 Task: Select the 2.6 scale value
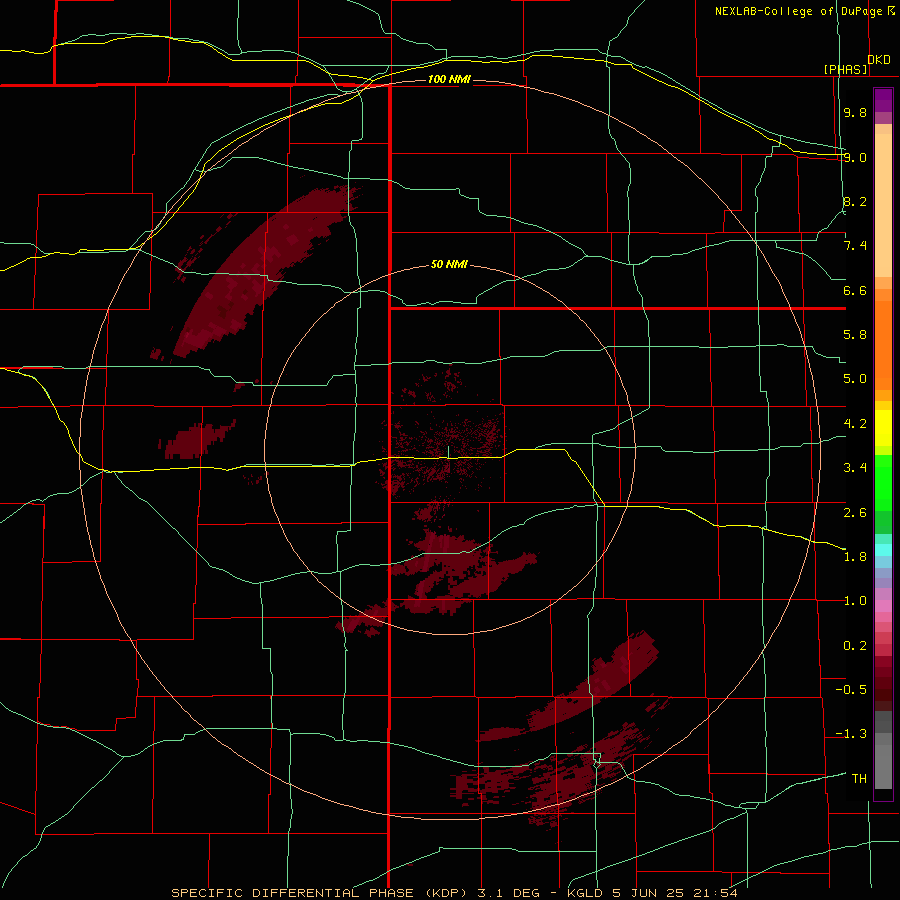pos(855,512)
